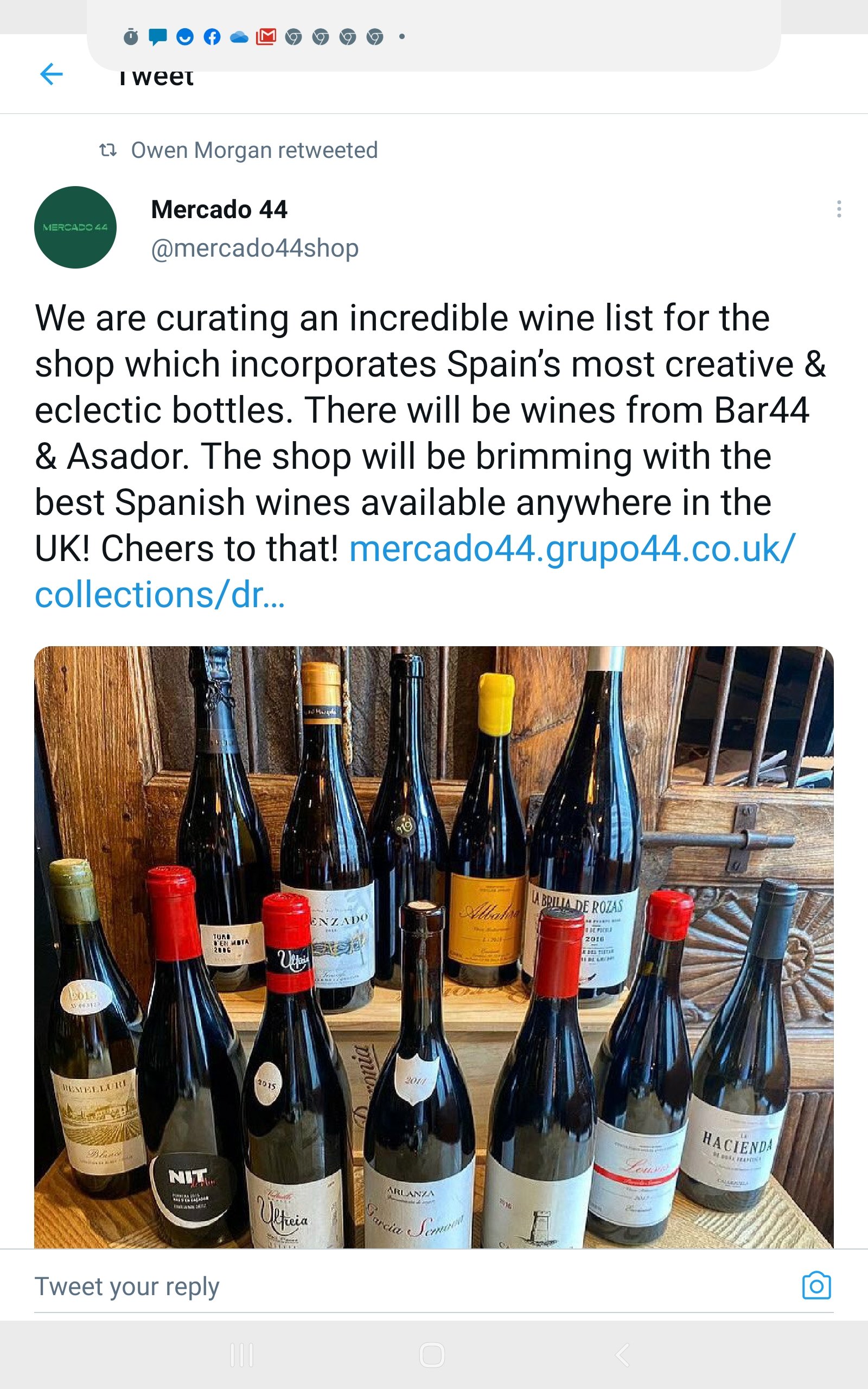Tap the Facebook notification icon

coord(212,37)
